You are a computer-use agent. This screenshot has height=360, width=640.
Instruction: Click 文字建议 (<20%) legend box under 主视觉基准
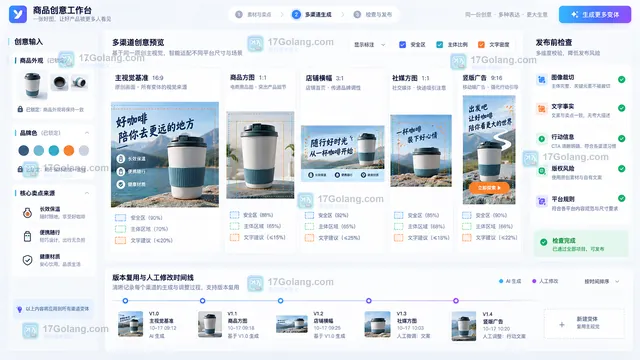point(120,241)
